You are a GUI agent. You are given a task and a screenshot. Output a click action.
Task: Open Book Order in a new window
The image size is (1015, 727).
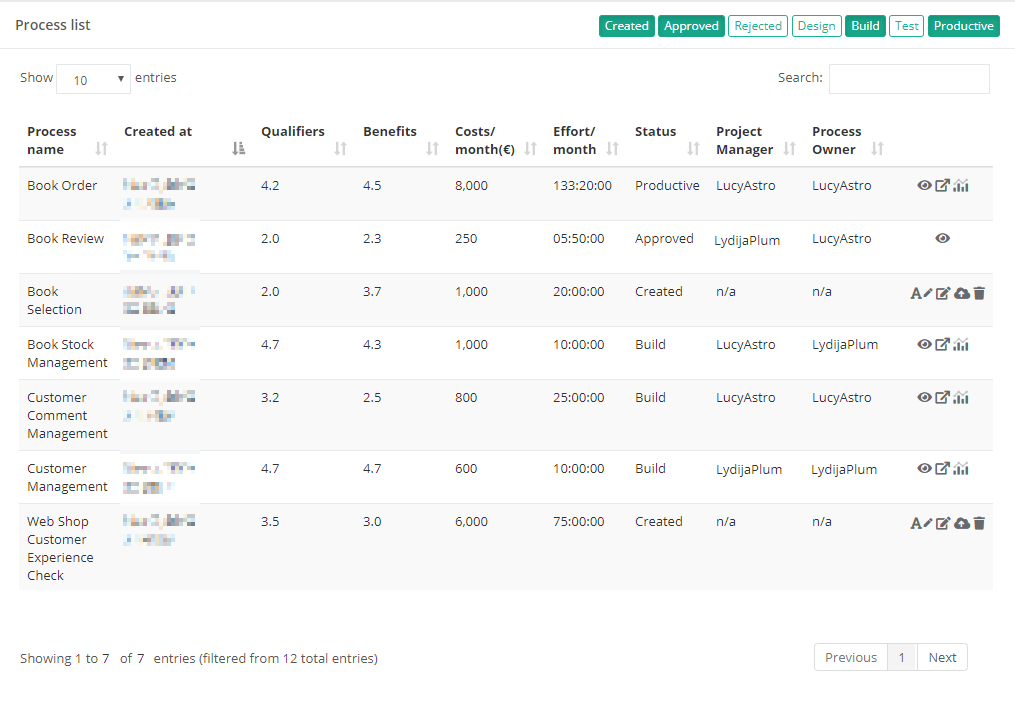pos(942,185)
